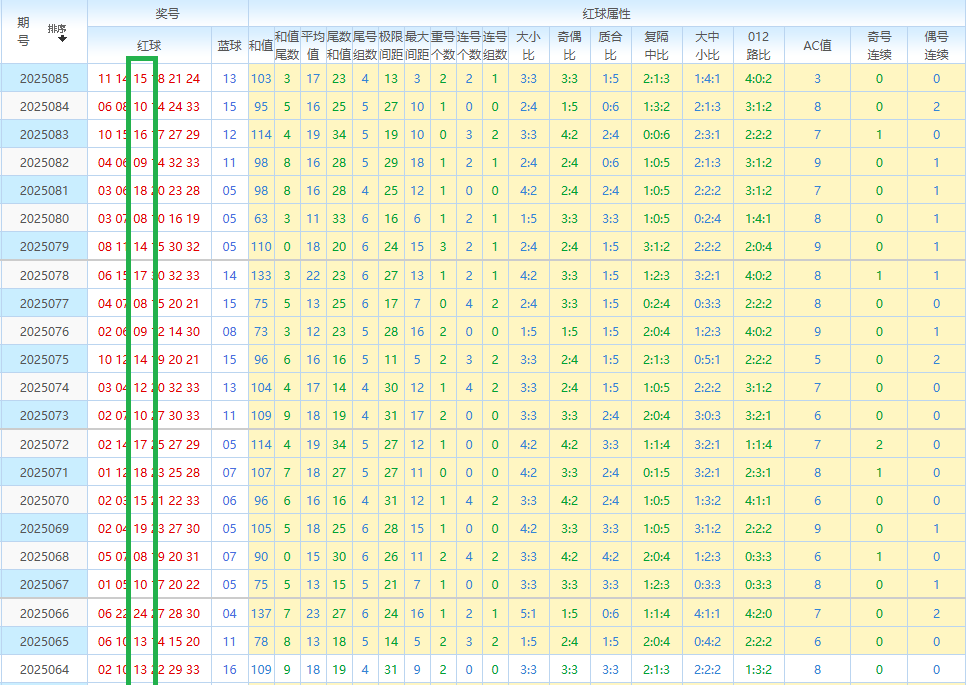Open issue 2025085 row

[x=44, y=78]
